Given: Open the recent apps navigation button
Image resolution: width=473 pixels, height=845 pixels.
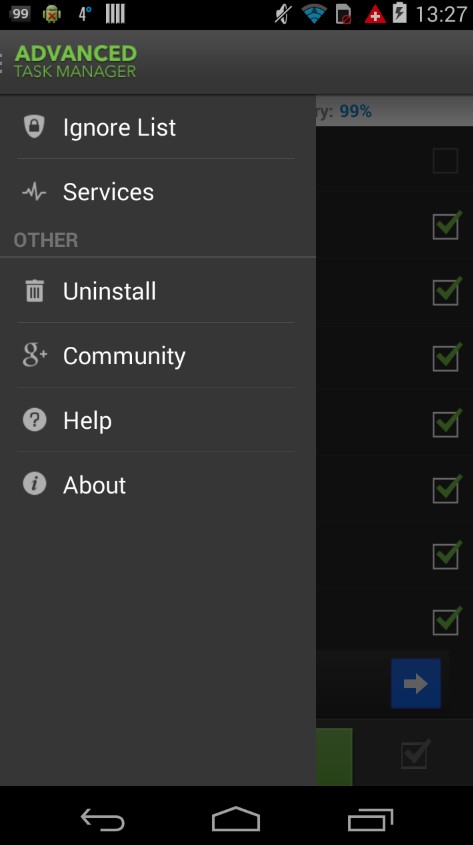Looking at the screenshot, I should coord(370,820).
